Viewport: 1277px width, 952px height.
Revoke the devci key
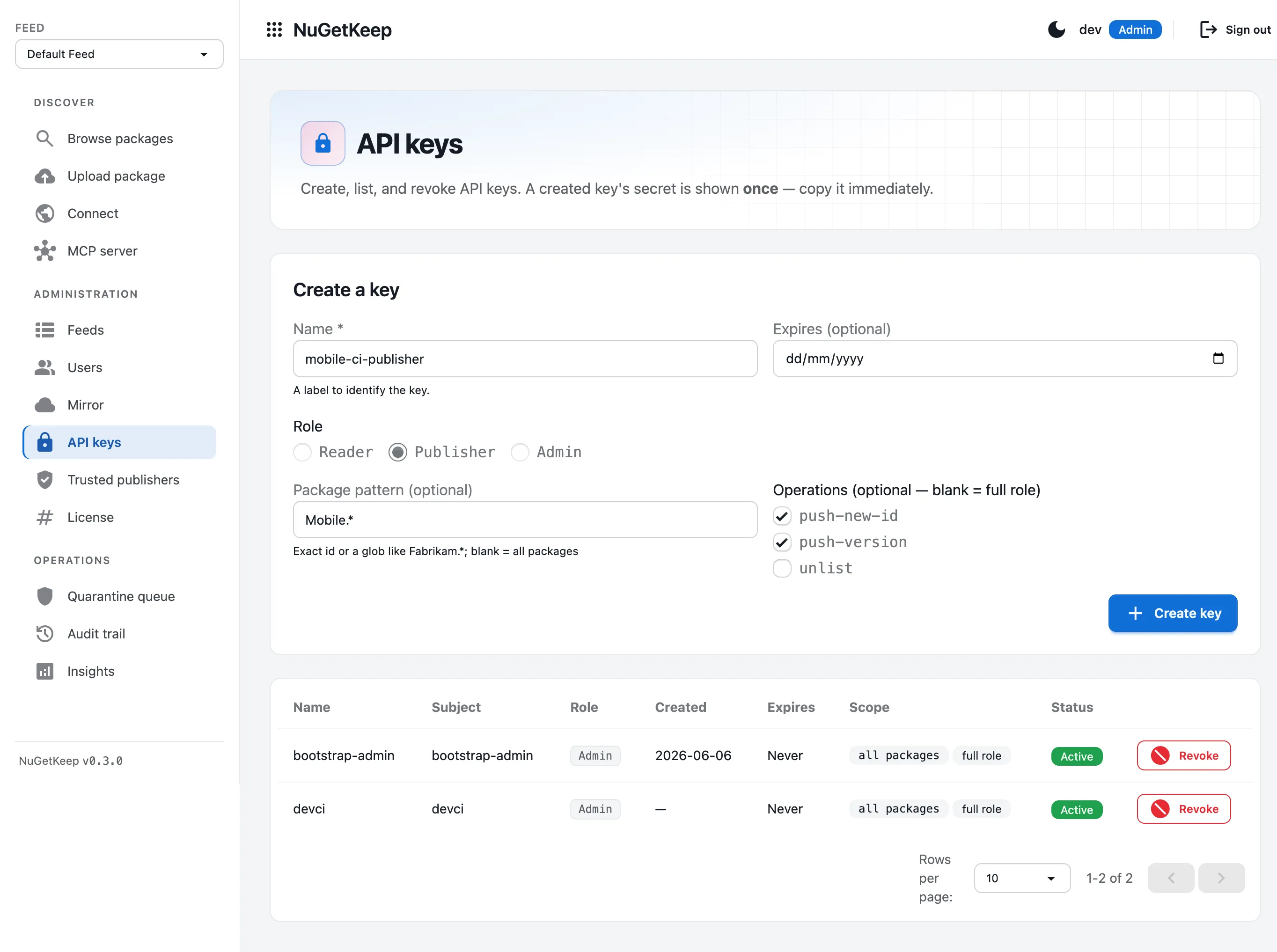pyautogui.click(x=1184, y=808)
